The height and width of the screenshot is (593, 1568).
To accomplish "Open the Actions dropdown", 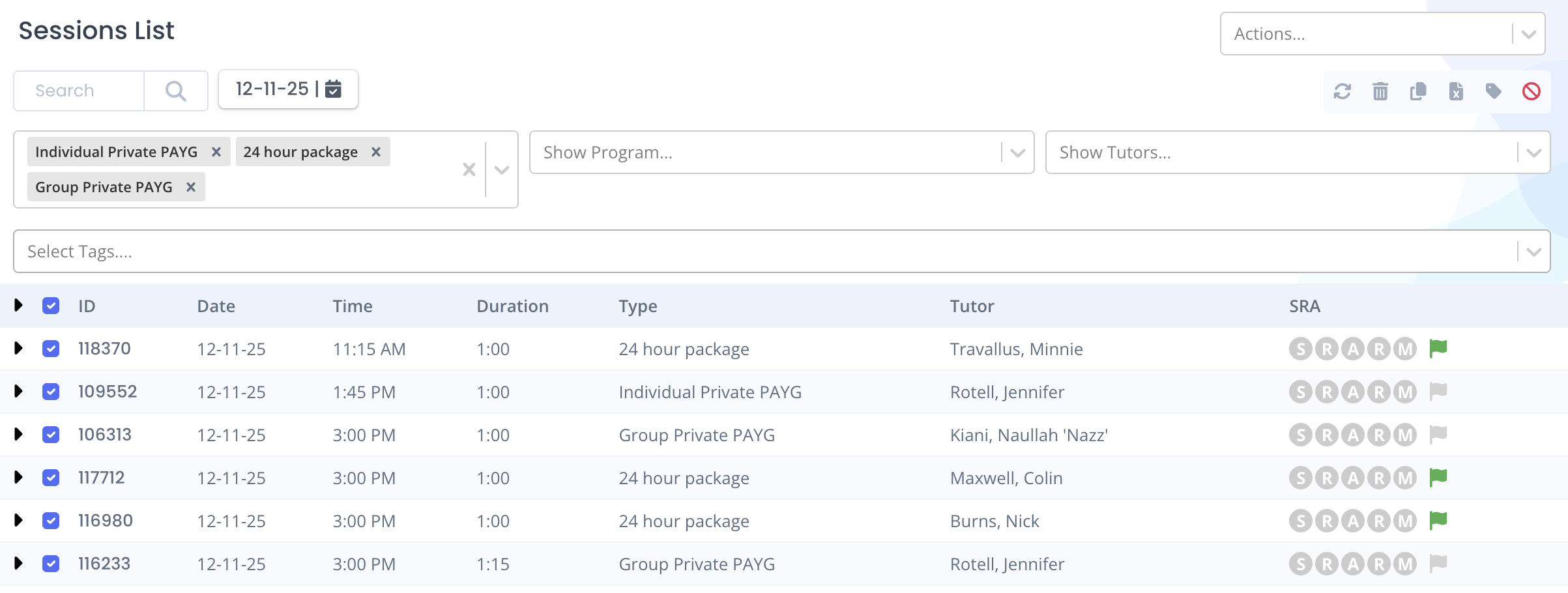I will click(1382, 34).
